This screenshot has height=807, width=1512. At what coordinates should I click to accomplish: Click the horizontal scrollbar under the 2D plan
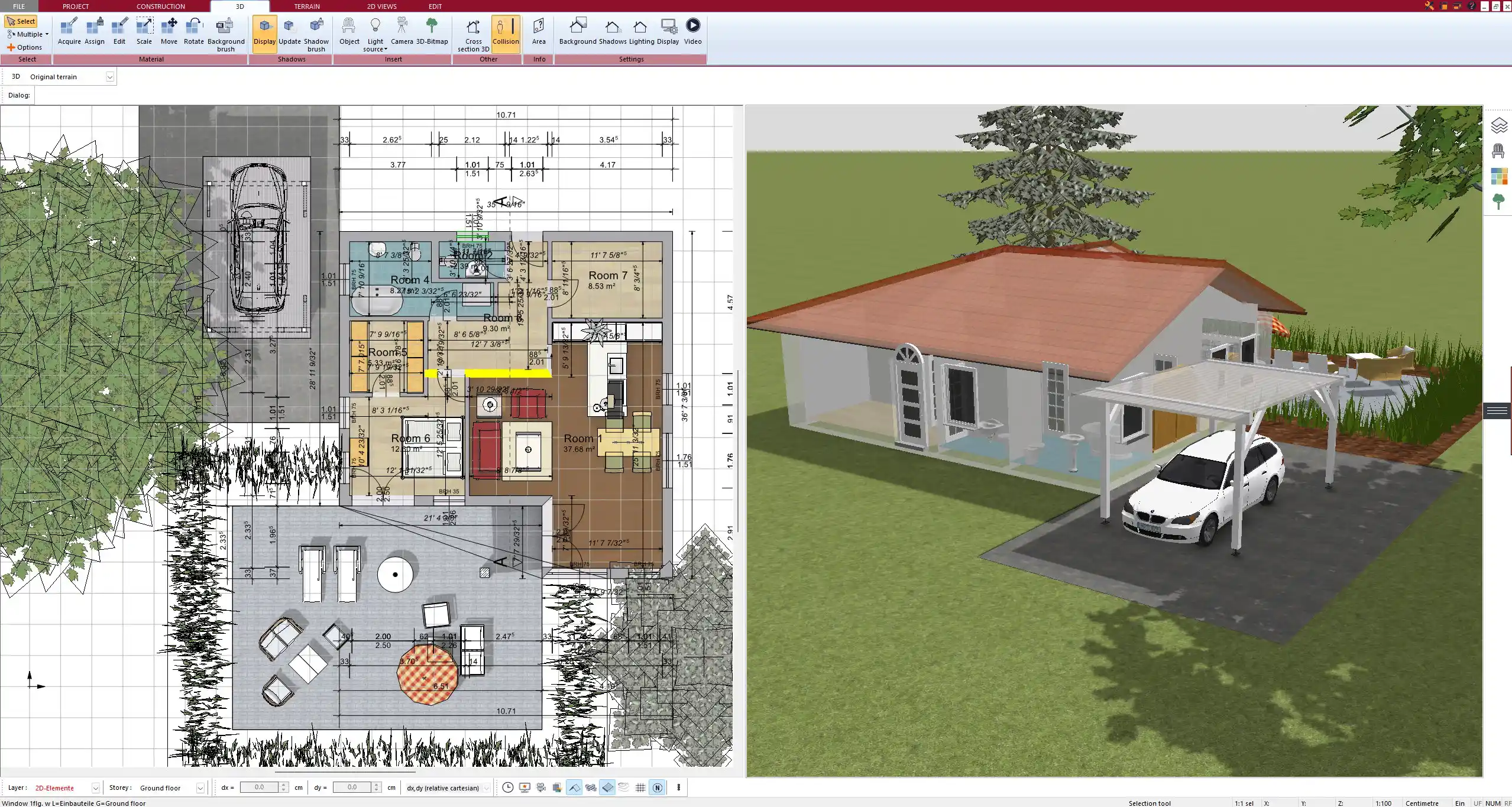(345, 772)
